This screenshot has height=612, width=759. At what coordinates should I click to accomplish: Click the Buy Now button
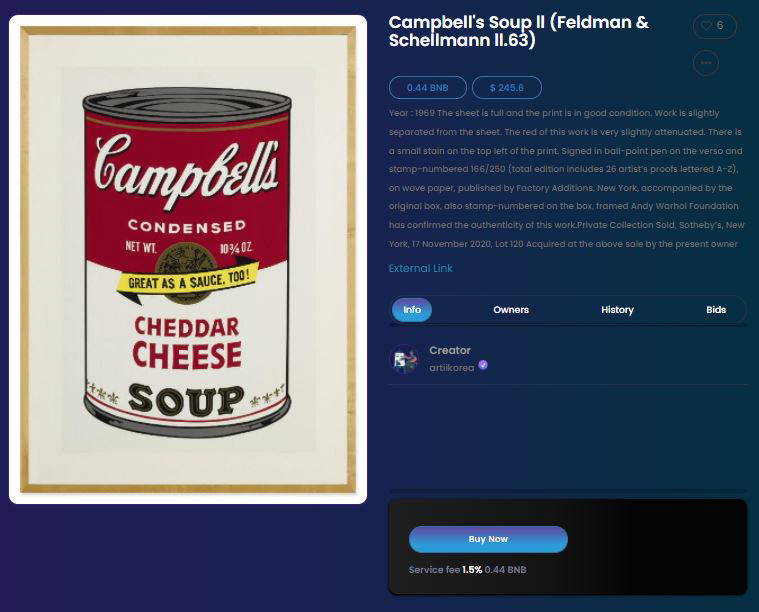[x=488, y=539]
